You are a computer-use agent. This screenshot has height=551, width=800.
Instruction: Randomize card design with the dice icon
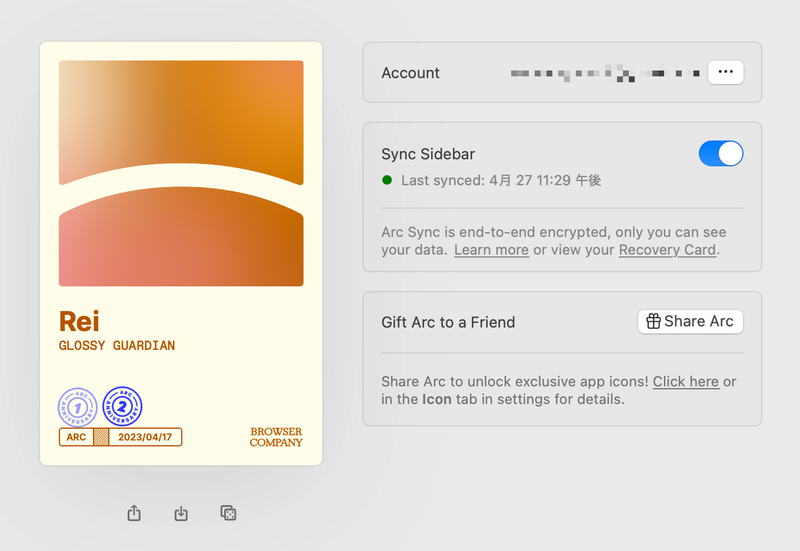coord(228,513)
